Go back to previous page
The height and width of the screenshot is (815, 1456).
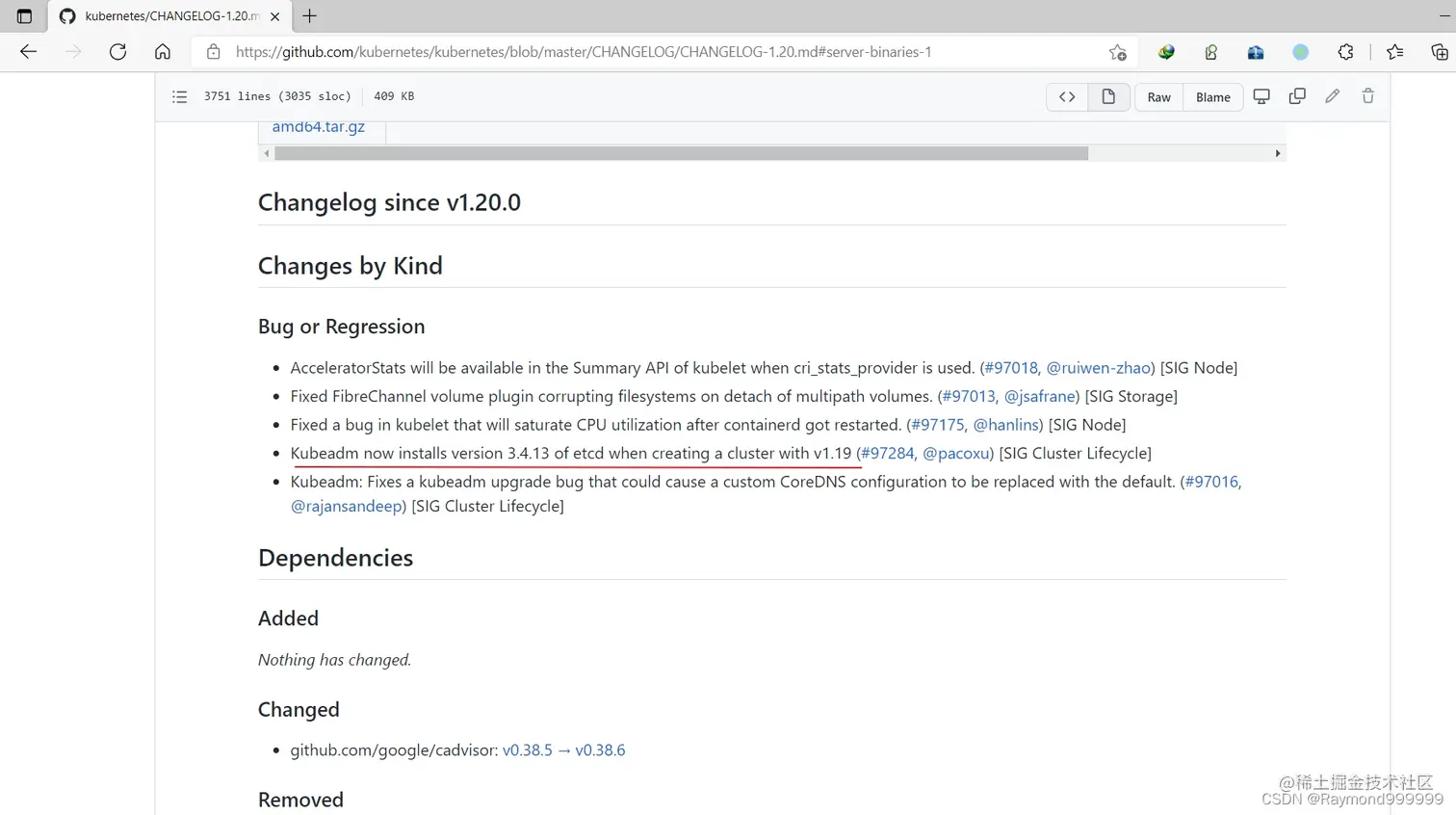point(28,52)
